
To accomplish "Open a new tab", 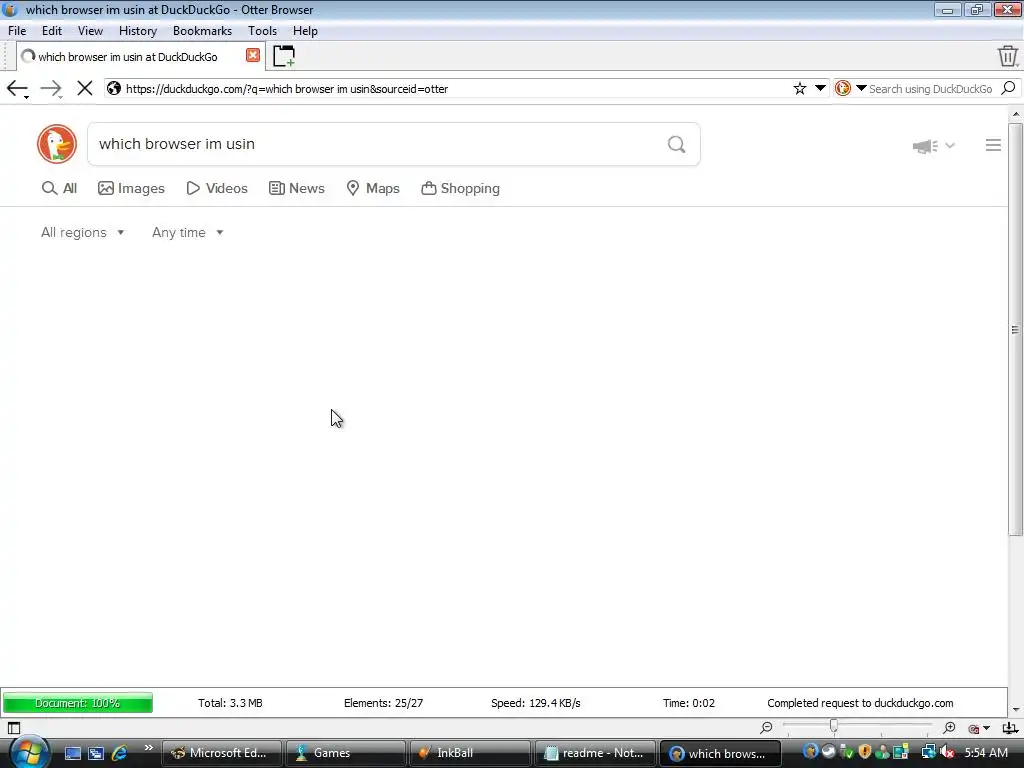I will coord(284,56).
